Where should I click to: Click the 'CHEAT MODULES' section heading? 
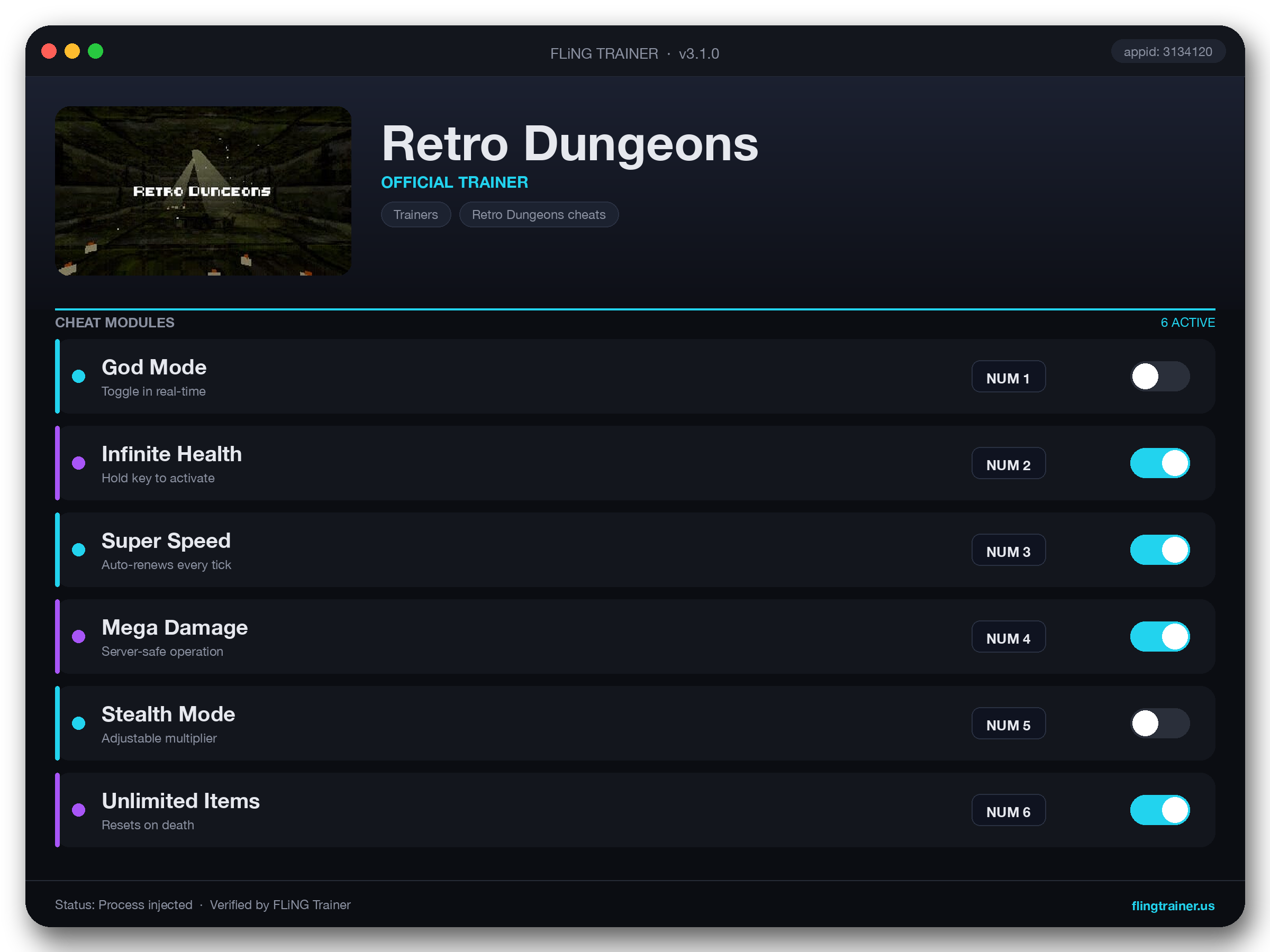coord(115,323)
